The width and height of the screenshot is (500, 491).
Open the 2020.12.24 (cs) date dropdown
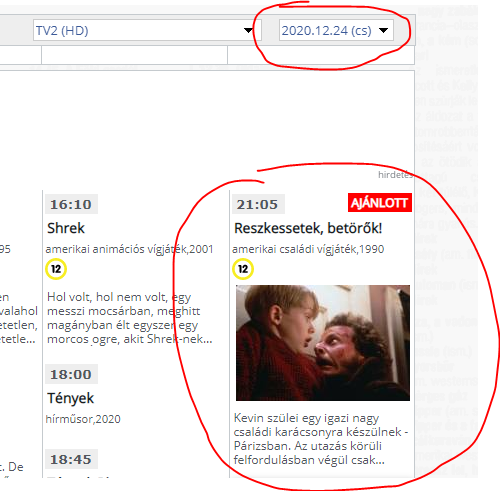click(x=336, y=30)
